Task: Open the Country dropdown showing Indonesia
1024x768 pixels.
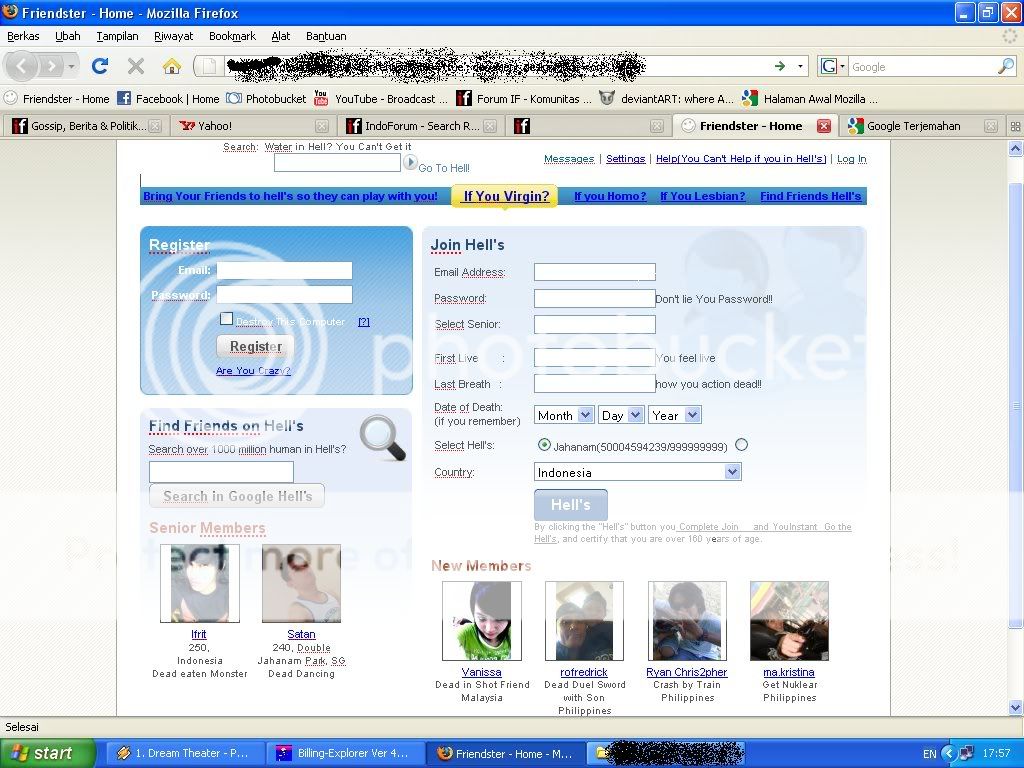Action: (x=637, y=472)
